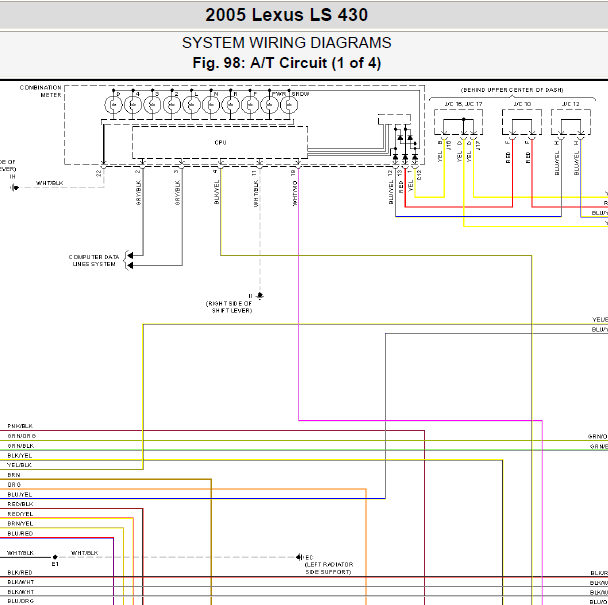Viewport: 608px width, 605px height.
Task: Click the 'RED/YEL' wire label
Action: (21, 514)
